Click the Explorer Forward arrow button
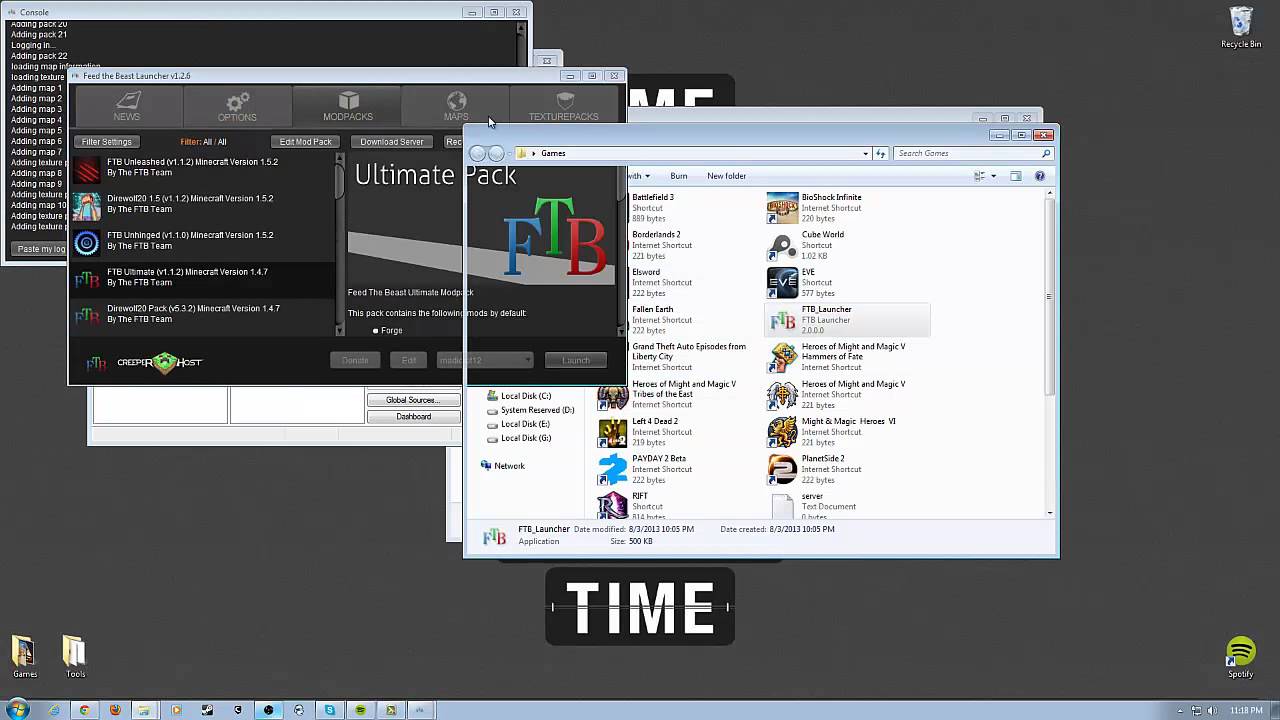Screen dimensions: 1280x720 (496, 153)
